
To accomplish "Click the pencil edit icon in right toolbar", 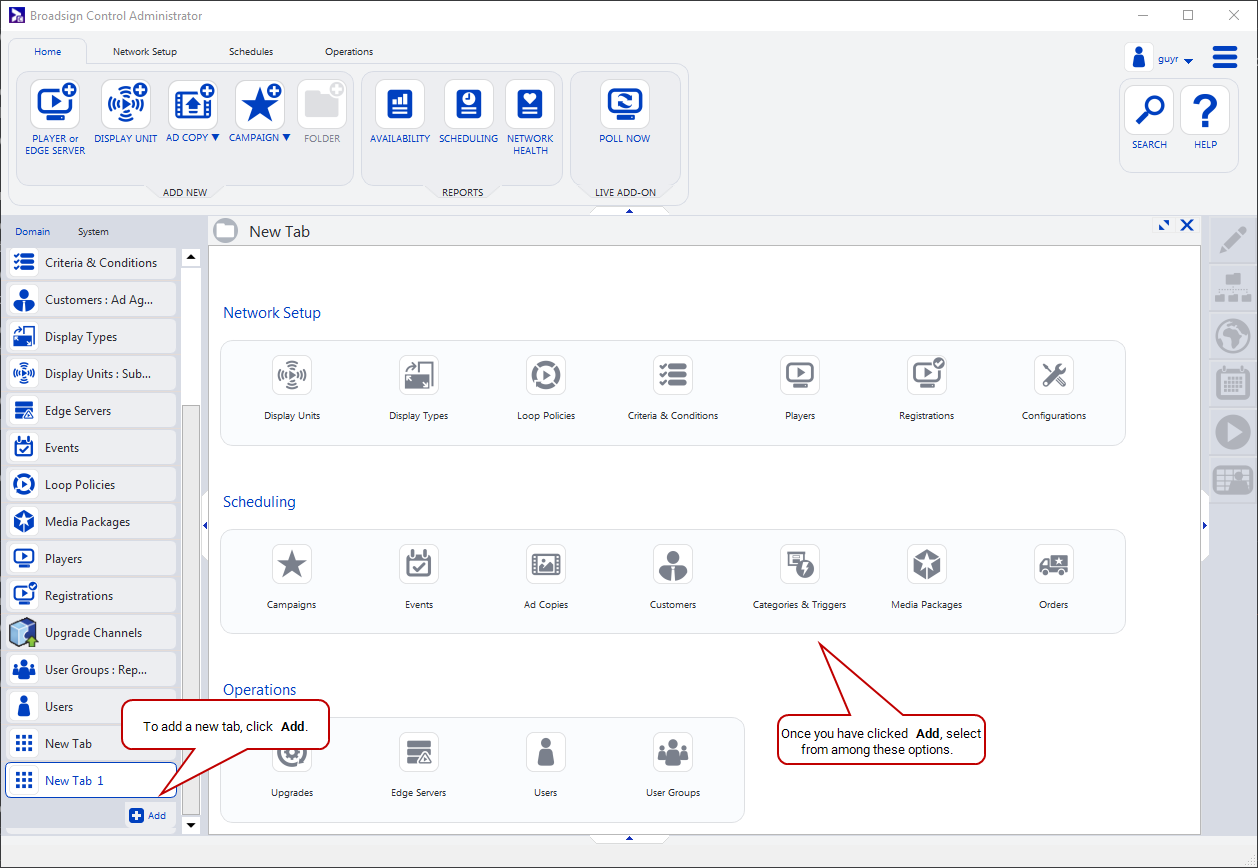I will (x=1233, y=240).
